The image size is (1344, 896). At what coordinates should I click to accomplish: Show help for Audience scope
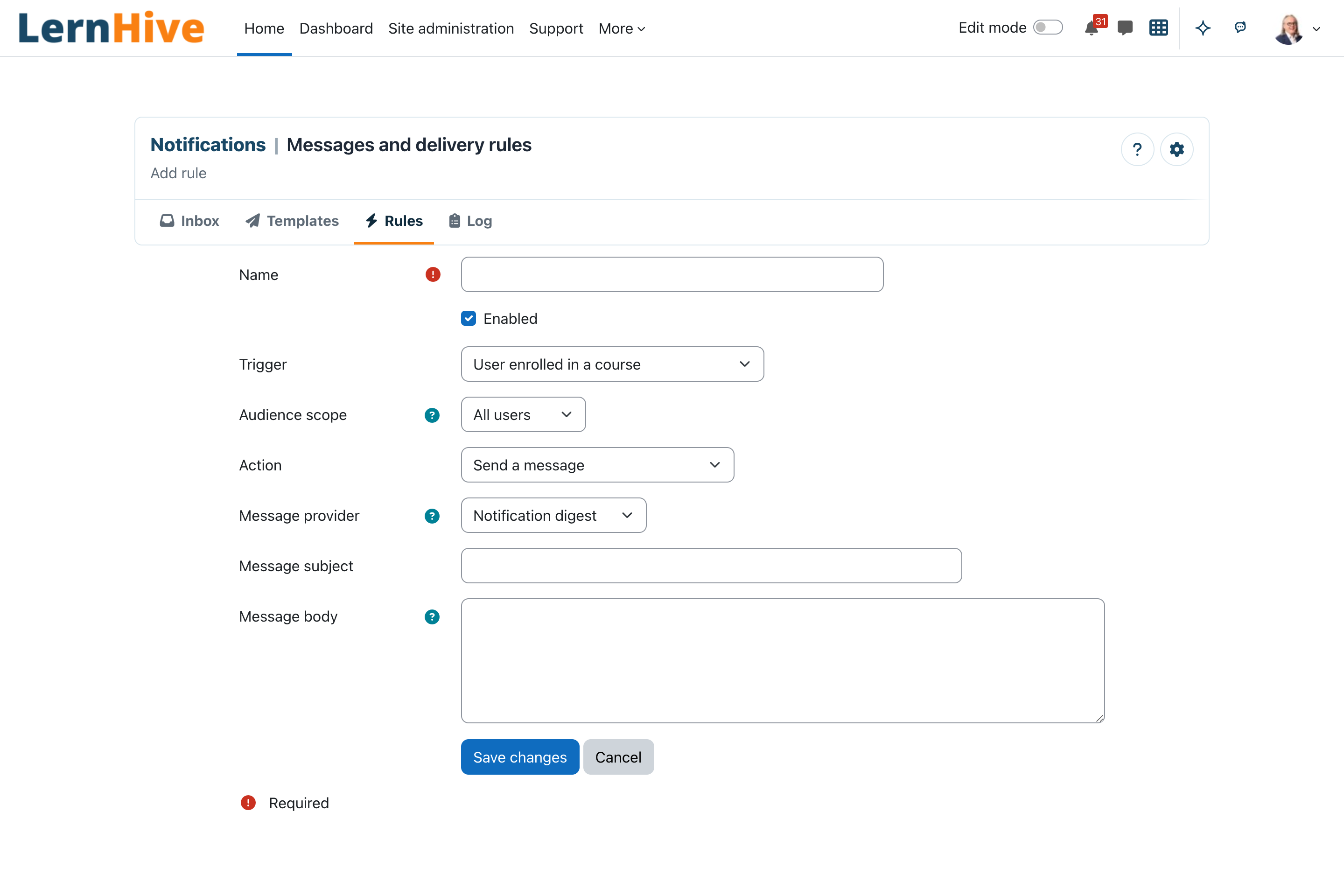click(x=432, y=415)
